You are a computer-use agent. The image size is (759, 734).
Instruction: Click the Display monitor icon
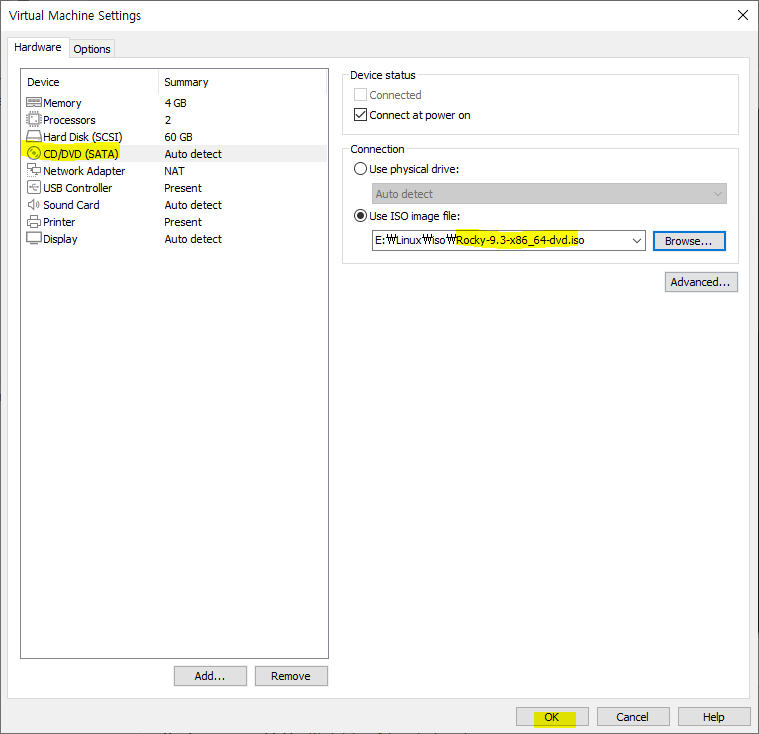click(x=34, y=239)
